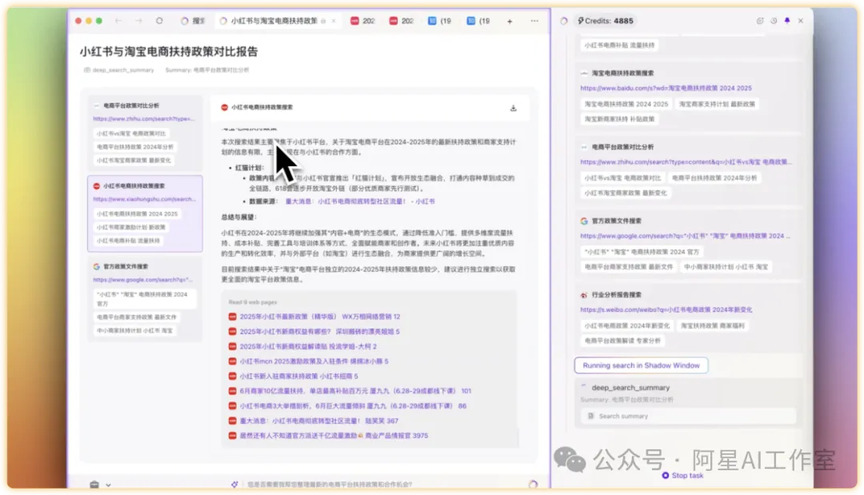864x495 pixels.
Task: Click the 淘宝新商家扶持 补贴政策 query chip
Action: coord(619,119)
